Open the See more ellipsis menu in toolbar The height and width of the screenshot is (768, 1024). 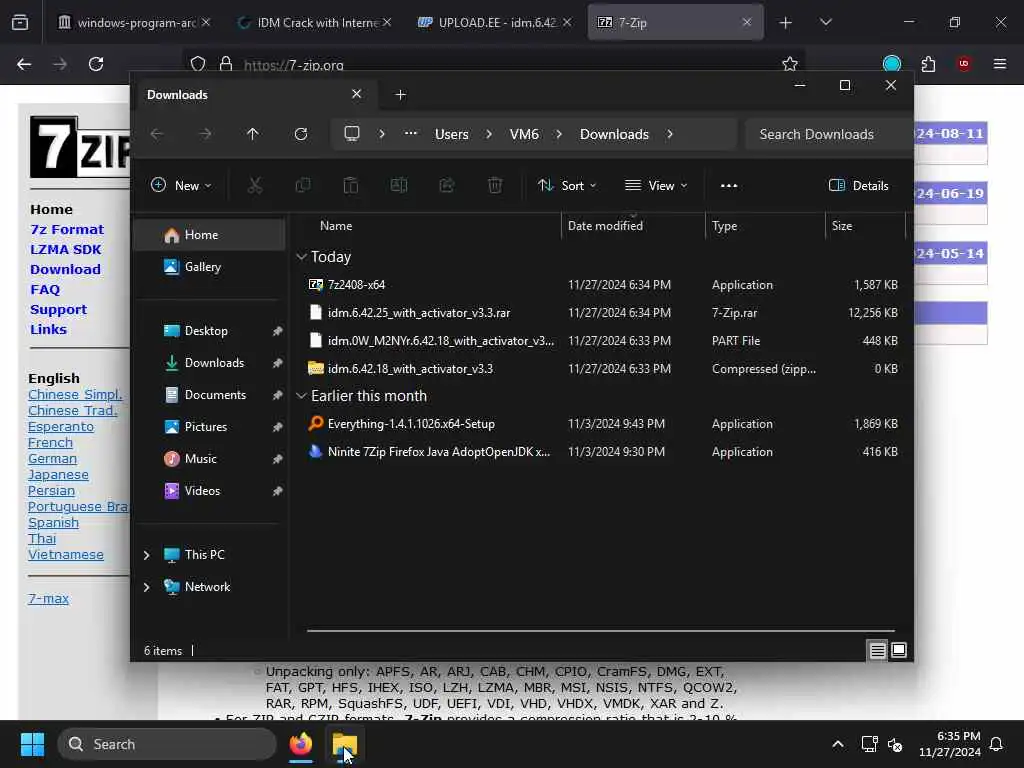(x=729, y=185)
